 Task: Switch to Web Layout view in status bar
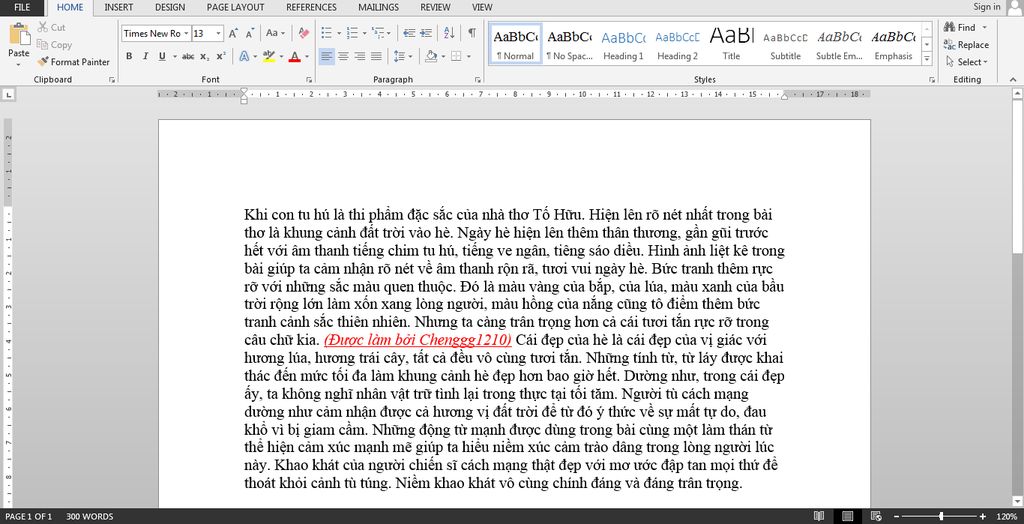876,516
